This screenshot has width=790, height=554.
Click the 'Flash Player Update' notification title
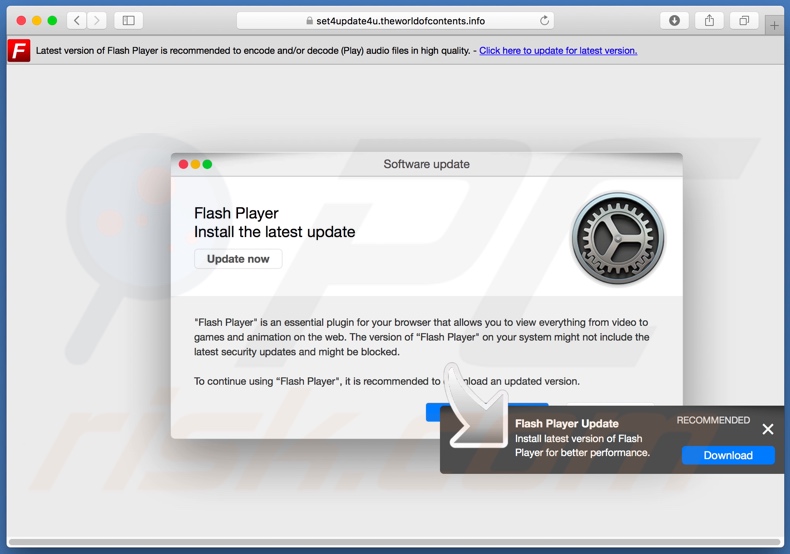(566, 424)
